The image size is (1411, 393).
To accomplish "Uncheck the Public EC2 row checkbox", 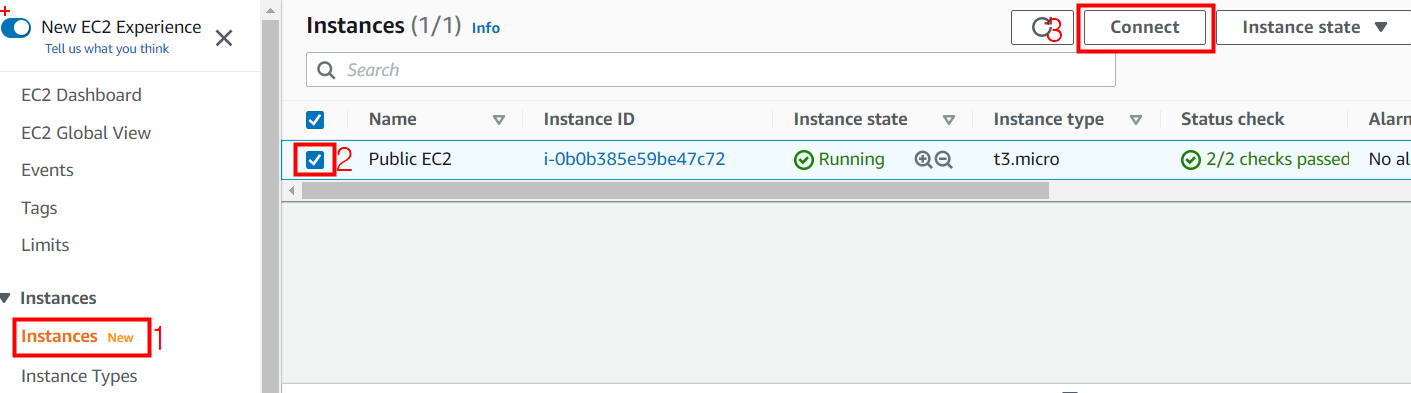I will click(x=315, y=160).
